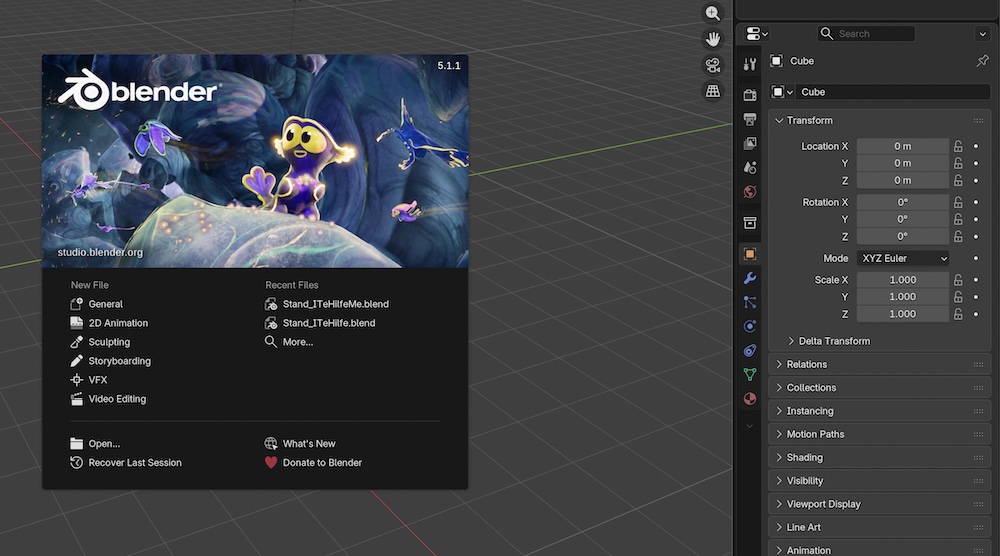Click the Video Editing clapperboard icon
Viewport: 1000px width, 556px height.
click(x=77, y=399)
